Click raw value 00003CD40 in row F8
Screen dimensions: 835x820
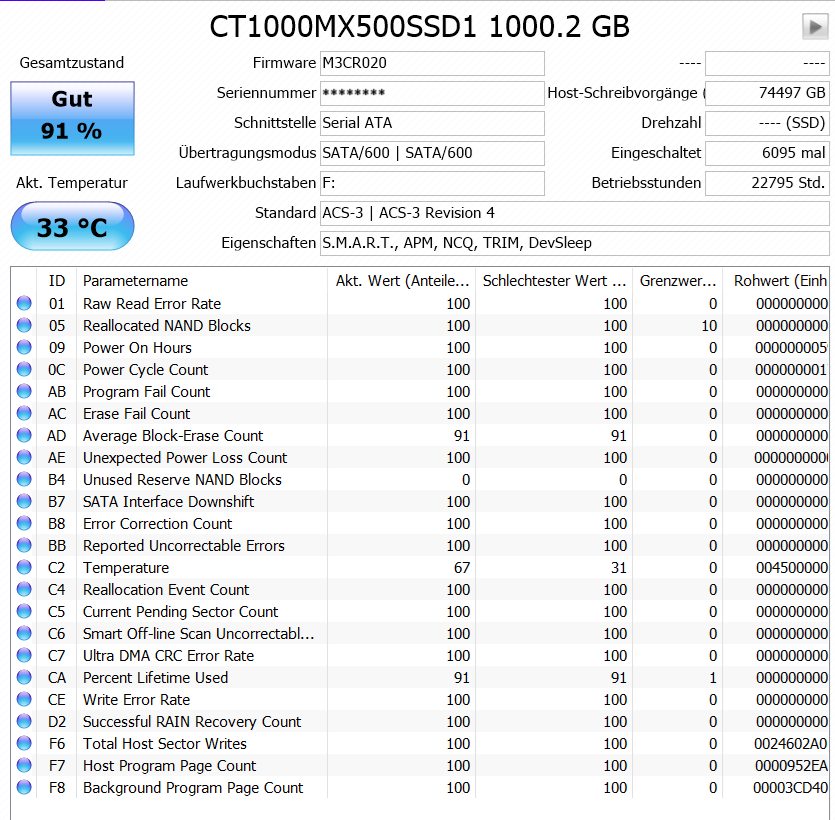[x=790, y=788]
